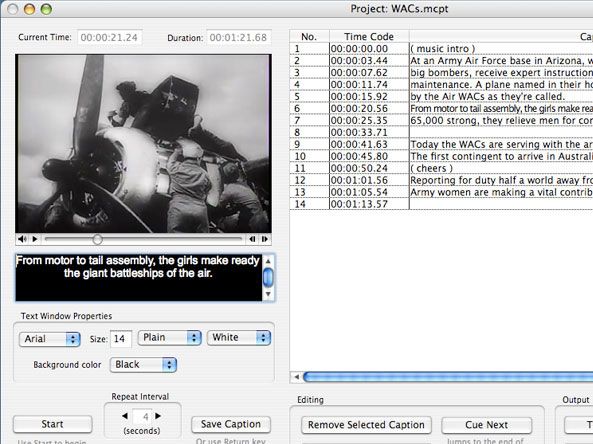Click the caption text editing area
This screenshot has width=593, height=444.
pos(138,278)
